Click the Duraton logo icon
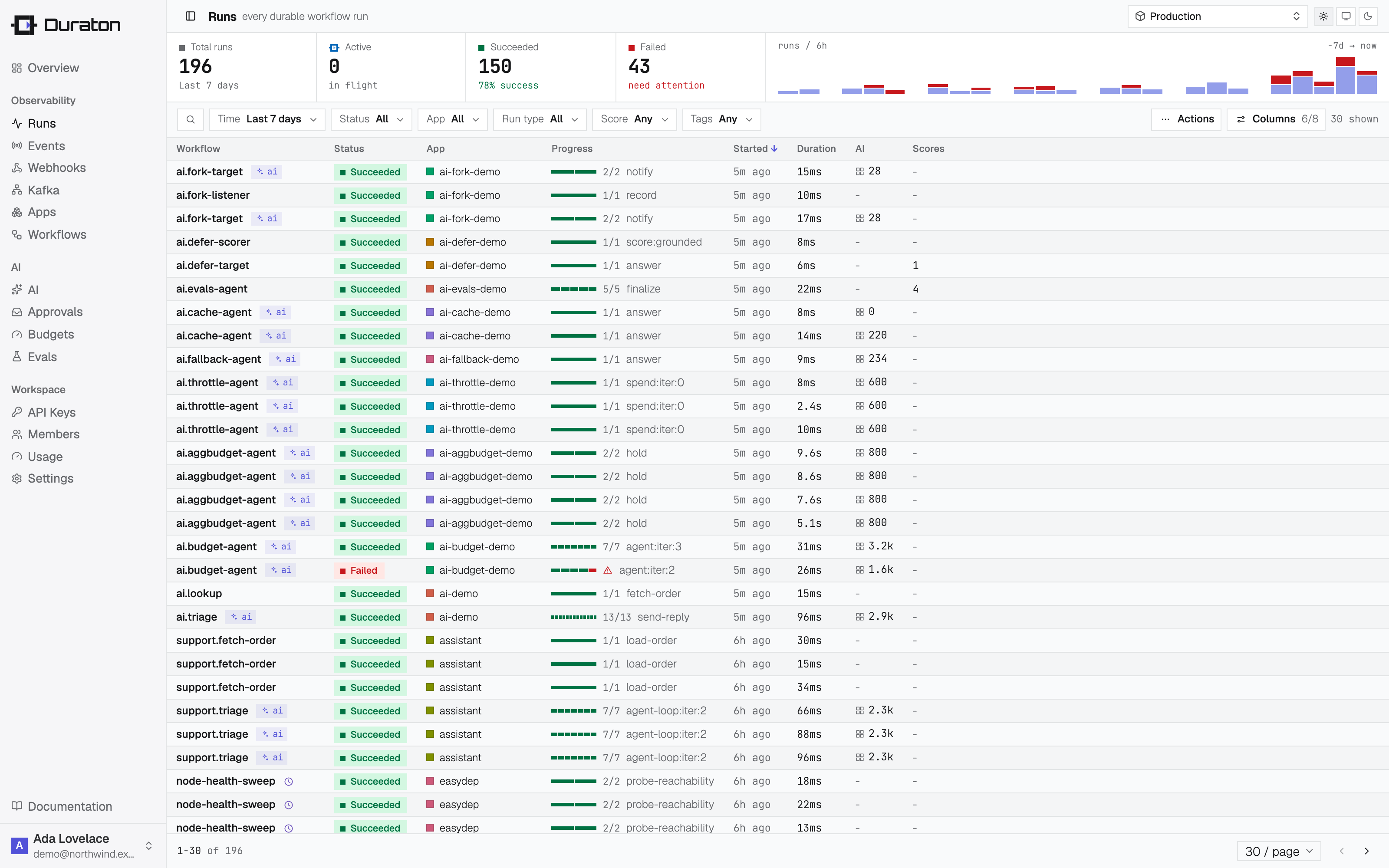Image resolution: width=1389 pixels, height=868 pixels. pos(24,25)
